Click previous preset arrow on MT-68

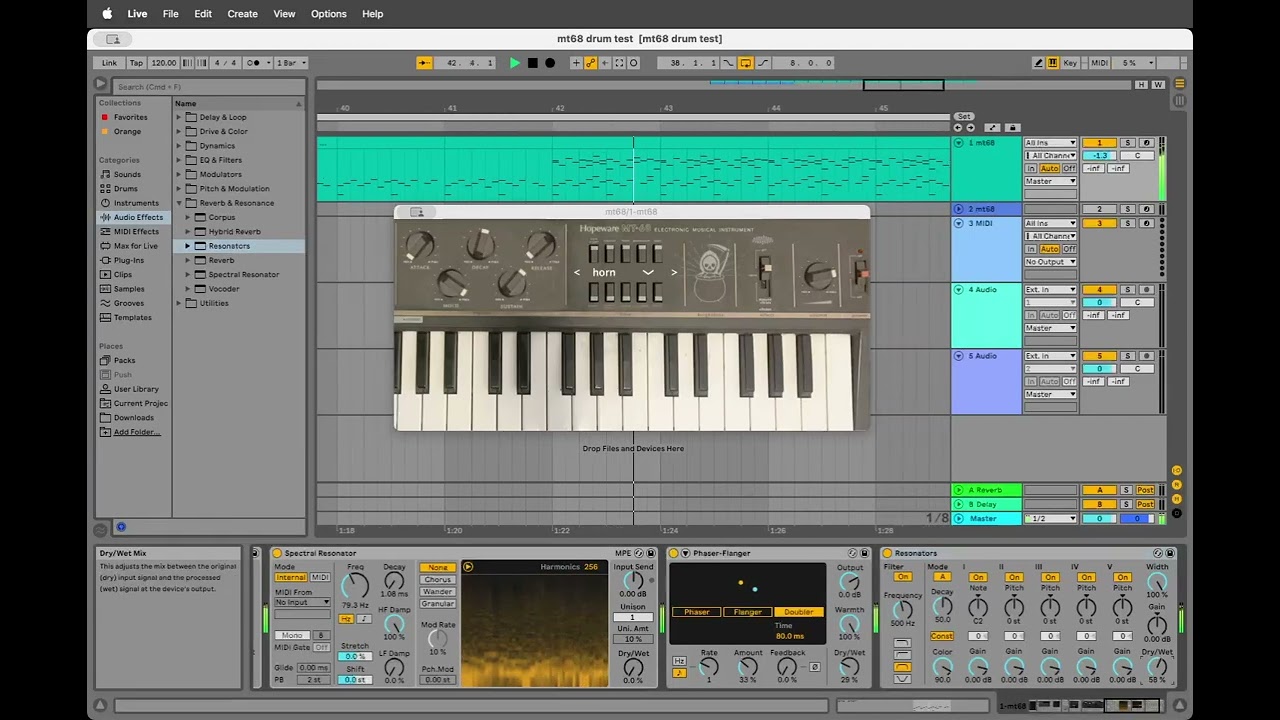tap(577, 272)
